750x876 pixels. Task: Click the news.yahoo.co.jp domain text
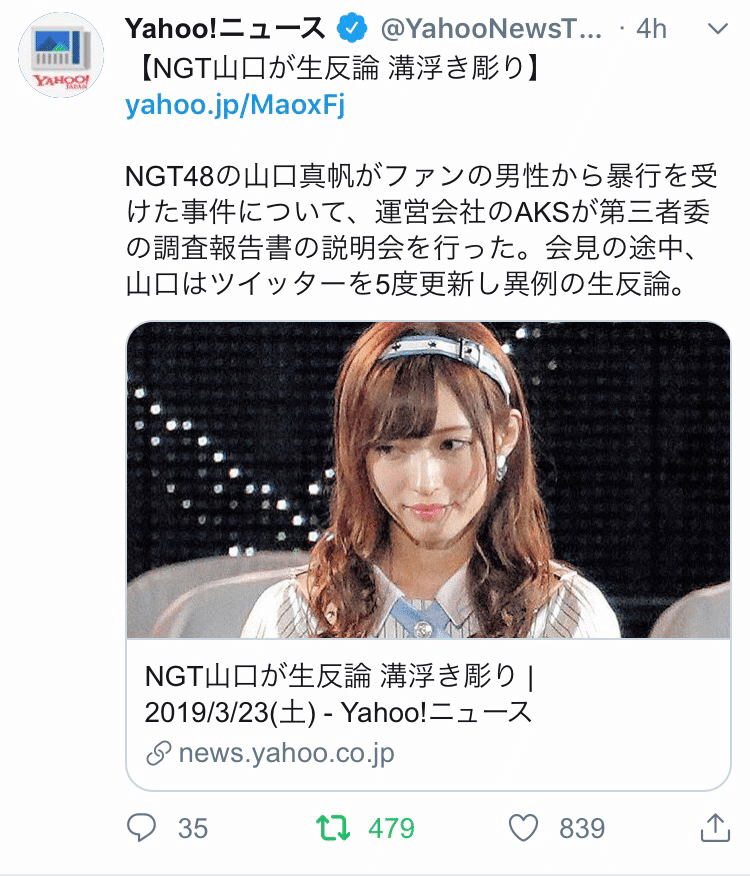click(x=287, y=753)
